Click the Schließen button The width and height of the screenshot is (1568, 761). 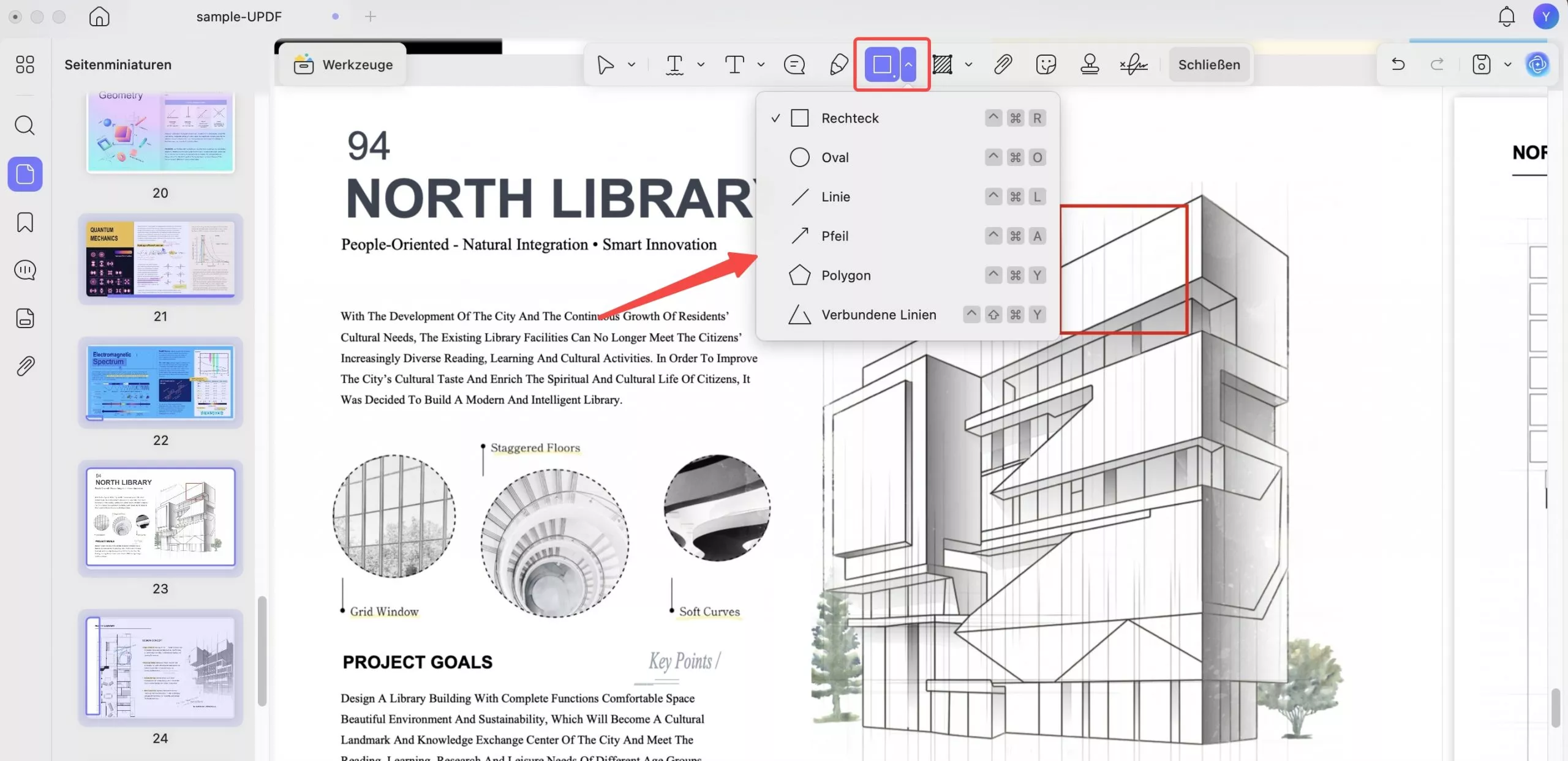tap(1208, 64)
